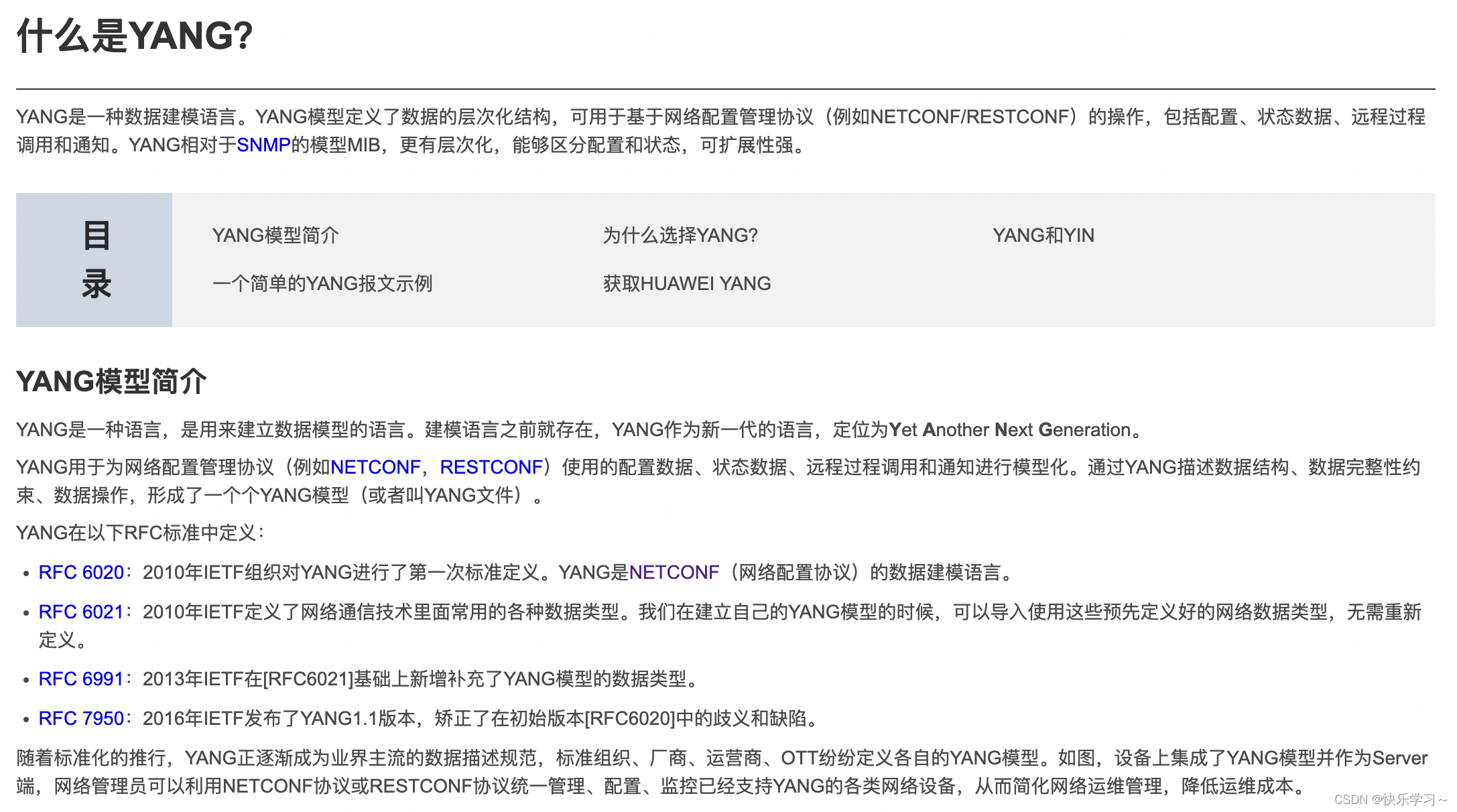The width and height of the screenshot is (1457, 812).
Task: Click the intro sentence 'YANG是一种数据建模语言'
Action: coord(126,117)
